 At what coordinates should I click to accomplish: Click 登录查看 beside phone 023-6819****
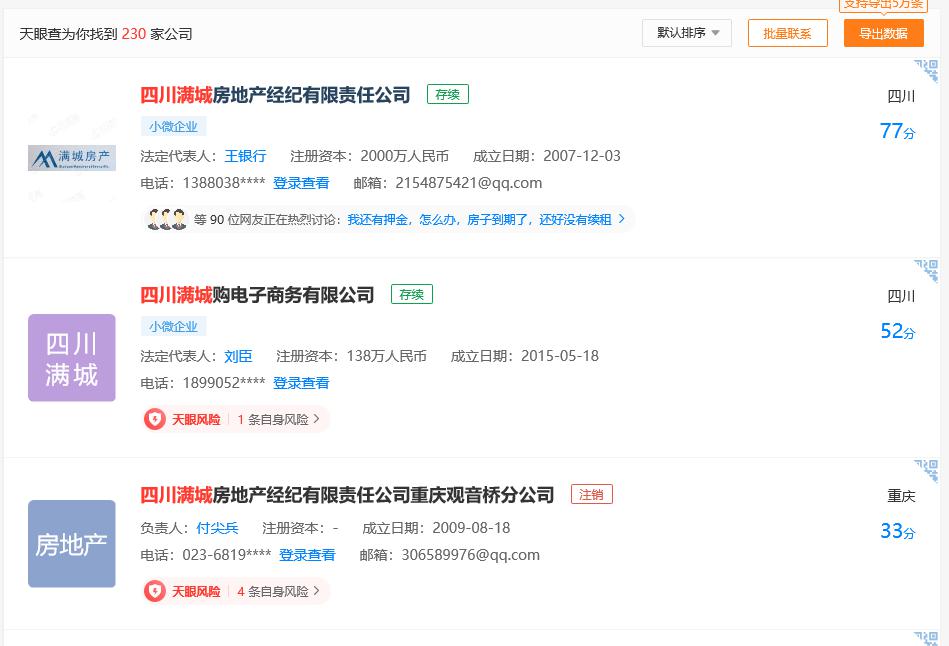point(307,555)
